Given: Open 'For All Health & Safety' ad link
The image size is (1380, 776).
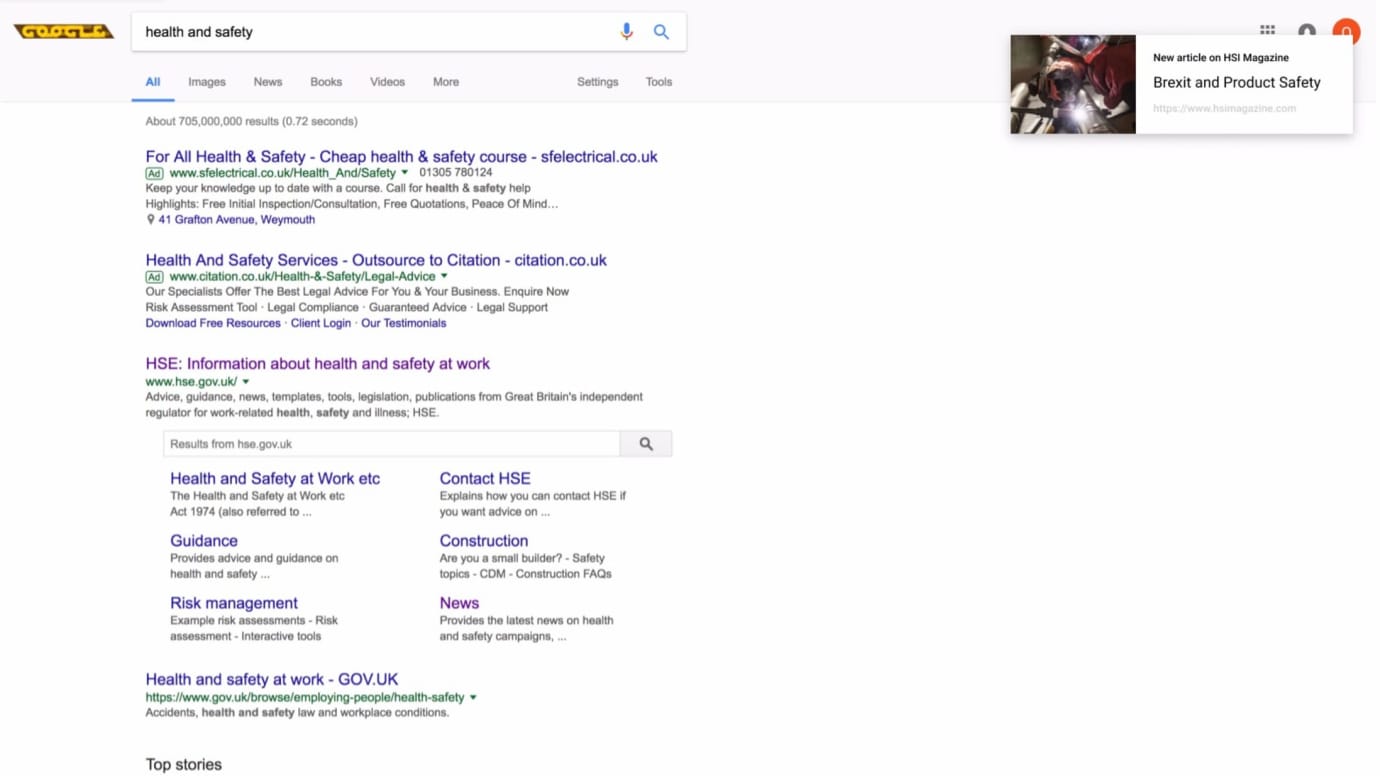Looking at the screenshot, I should coord(402,157).
